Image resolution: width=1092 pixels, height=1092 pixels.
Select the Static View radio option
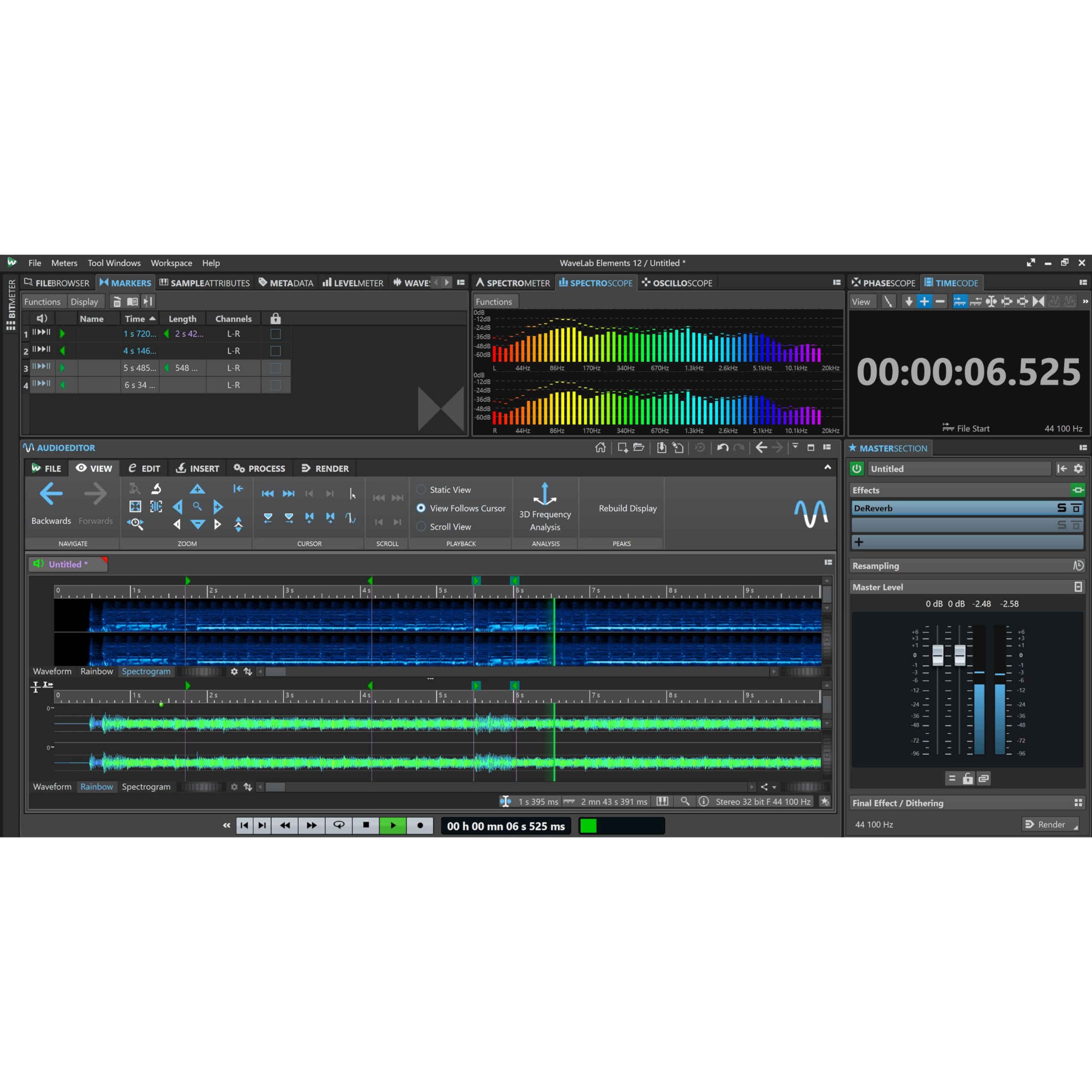click(x=421, y=489)
